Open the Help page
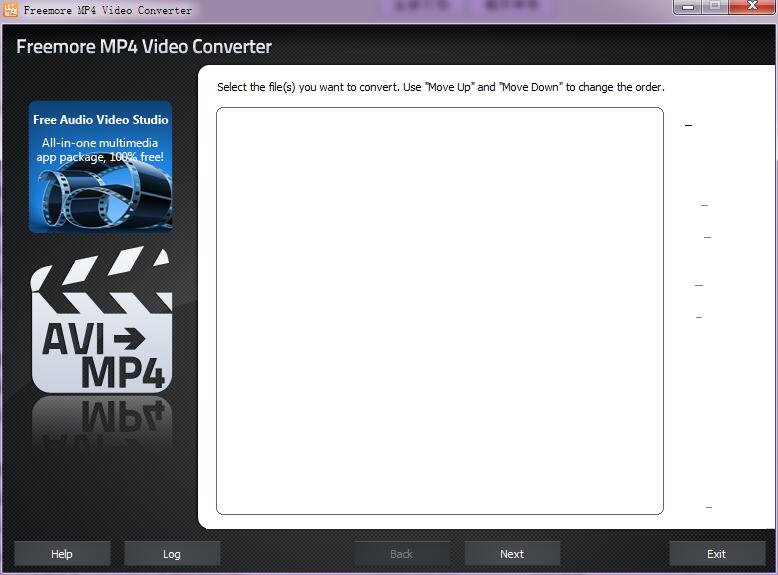The height and width of the screenshot is (575, 778). coord(62,554)
